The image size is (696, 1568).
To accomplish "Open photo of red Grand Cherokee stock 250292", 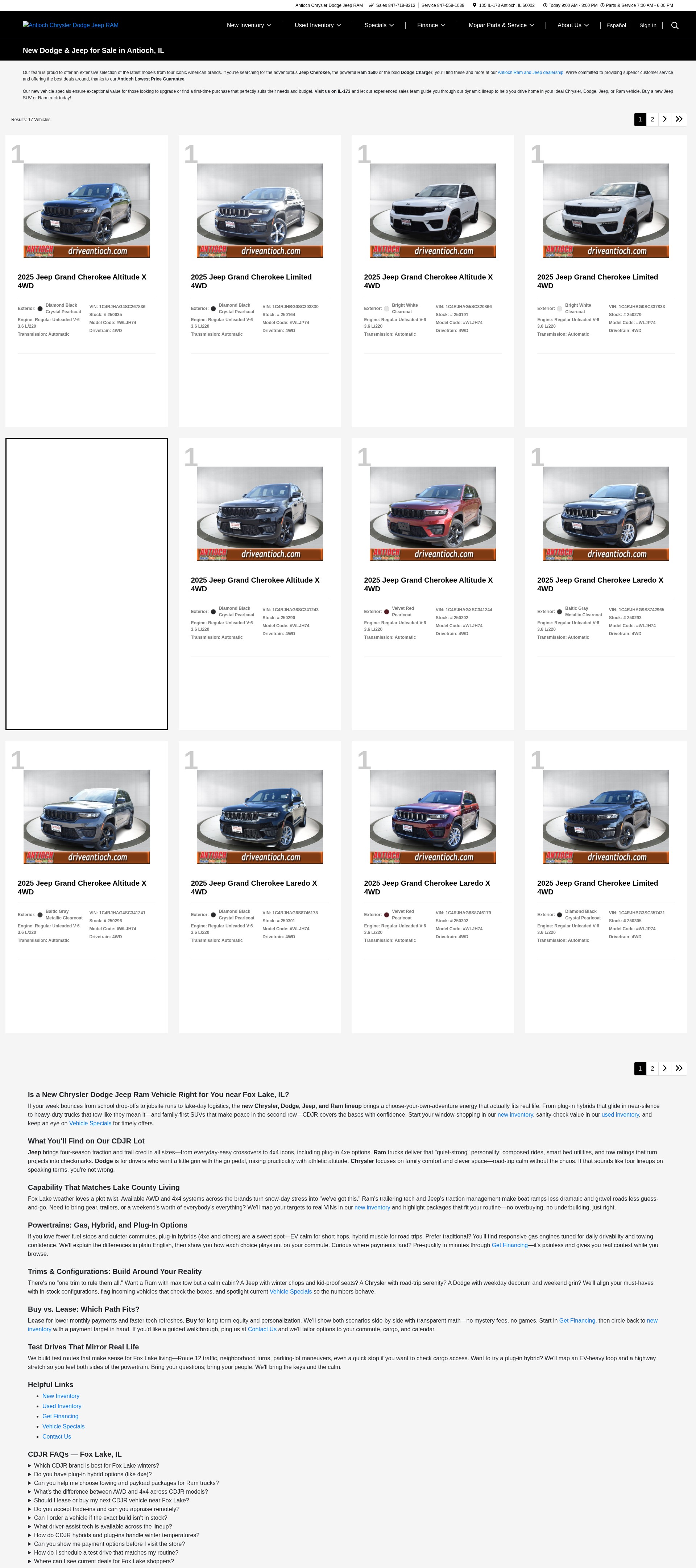I will click(x=432, y=514).
